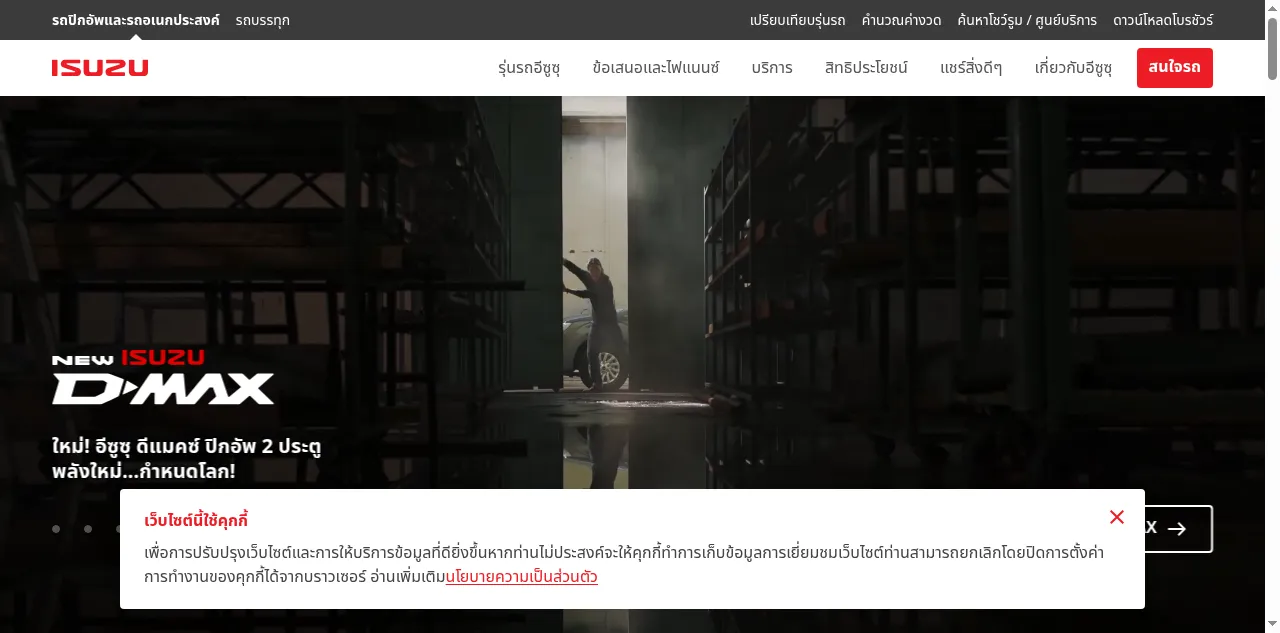Click the scrollbar up arrow
The height and width of the screenshot is (633, 1280).
point(1272,7)
